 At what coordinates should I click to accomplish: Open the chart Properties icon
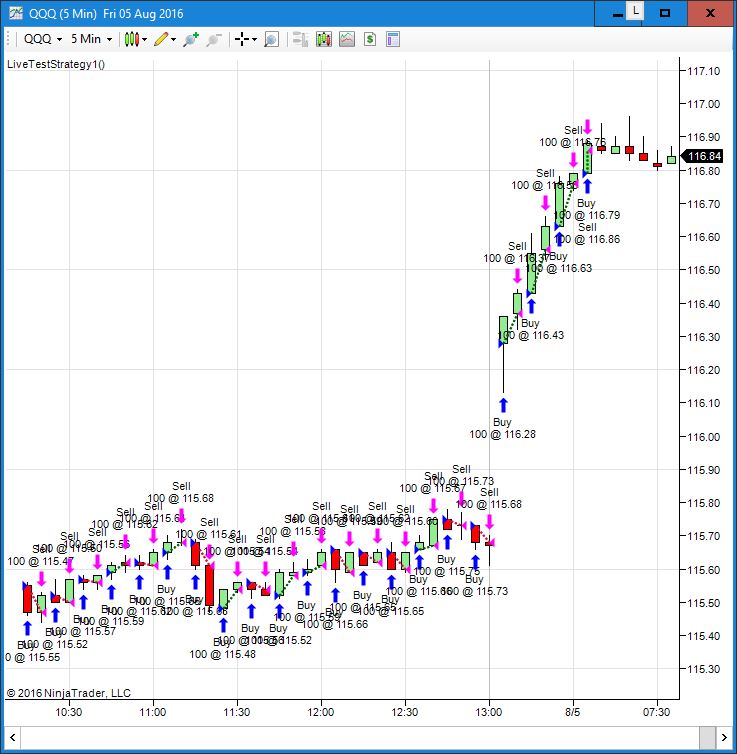tap(393, 39)
